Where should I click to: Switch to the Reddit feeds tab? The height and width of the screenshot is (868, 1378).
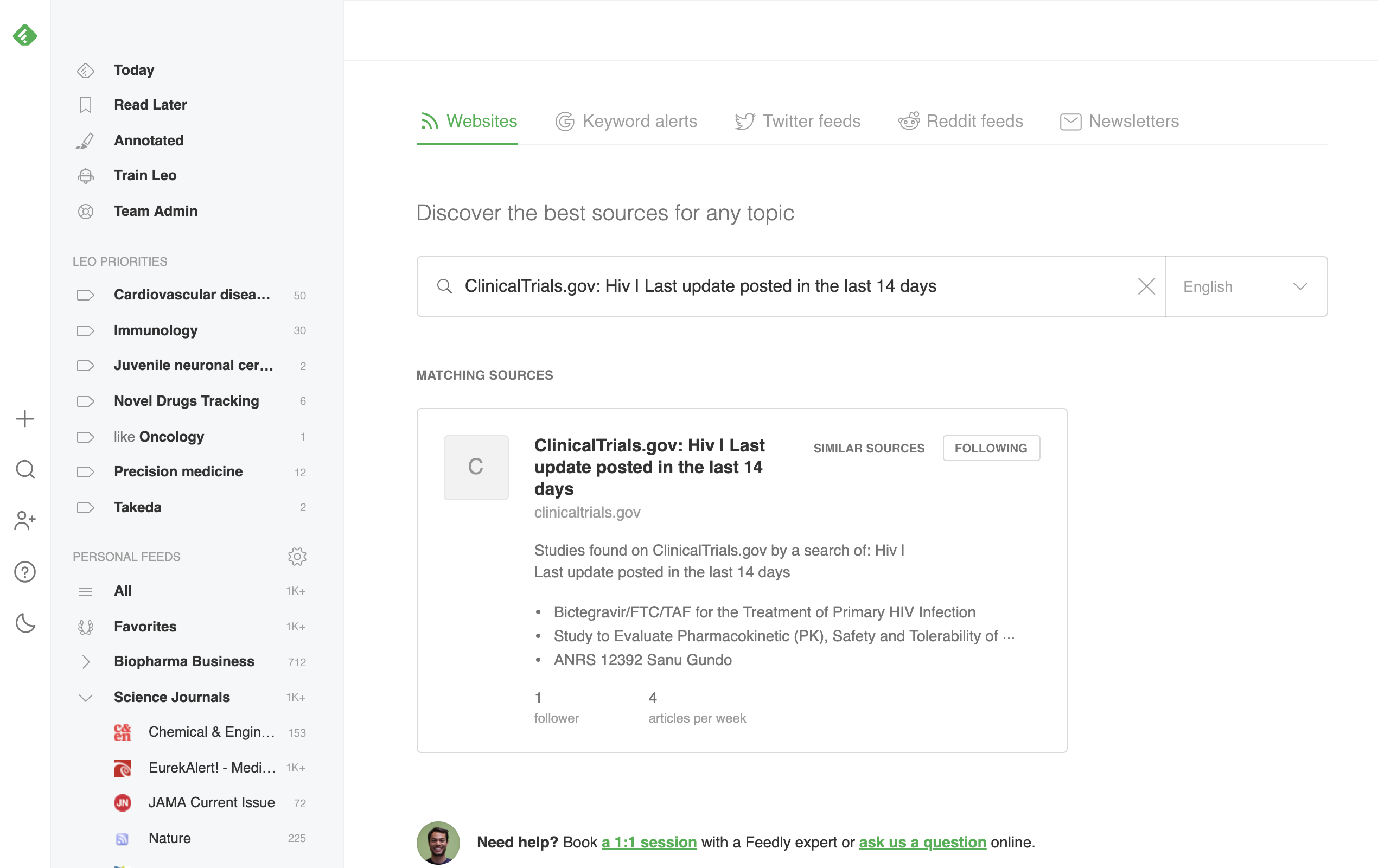[960, 122]
